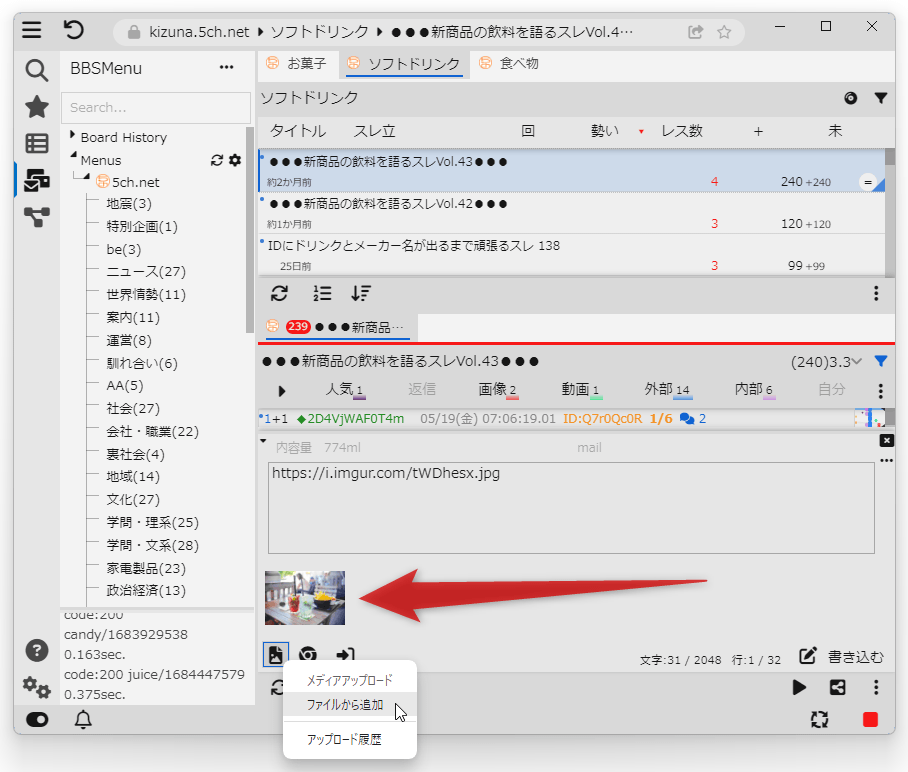Click the thread list filter funnel
908x772 pixels.
tap(880, 98)
